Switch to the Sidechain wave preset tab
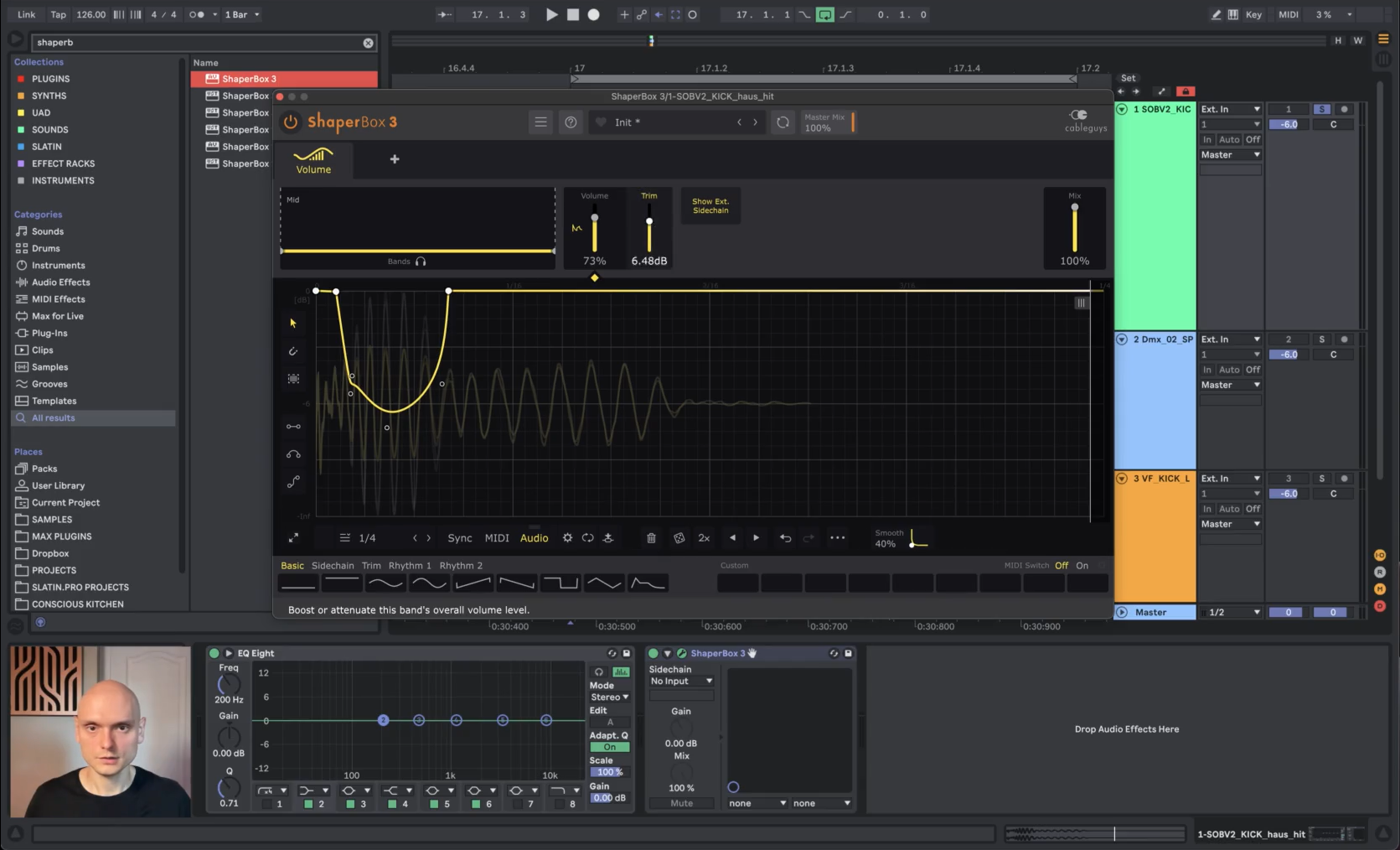This screenshot has height=850, width=1400. coord(333,565)
